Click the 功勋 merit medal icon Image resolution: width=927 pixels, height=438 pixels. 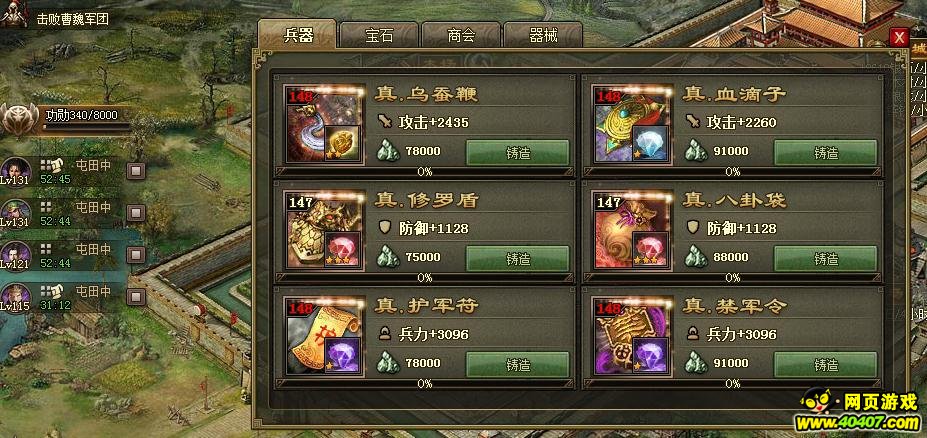[x=19, y=119]
